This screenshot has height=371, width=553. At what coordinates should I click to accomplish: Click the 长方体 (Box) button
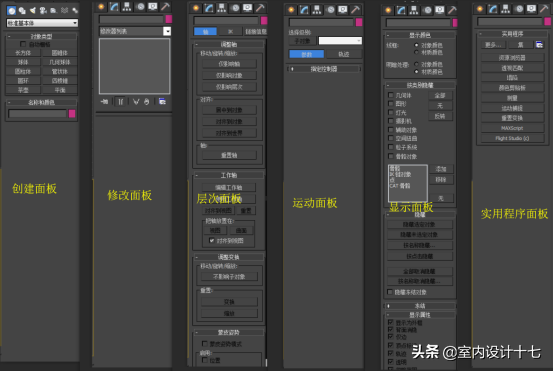(x=23, y=53)
